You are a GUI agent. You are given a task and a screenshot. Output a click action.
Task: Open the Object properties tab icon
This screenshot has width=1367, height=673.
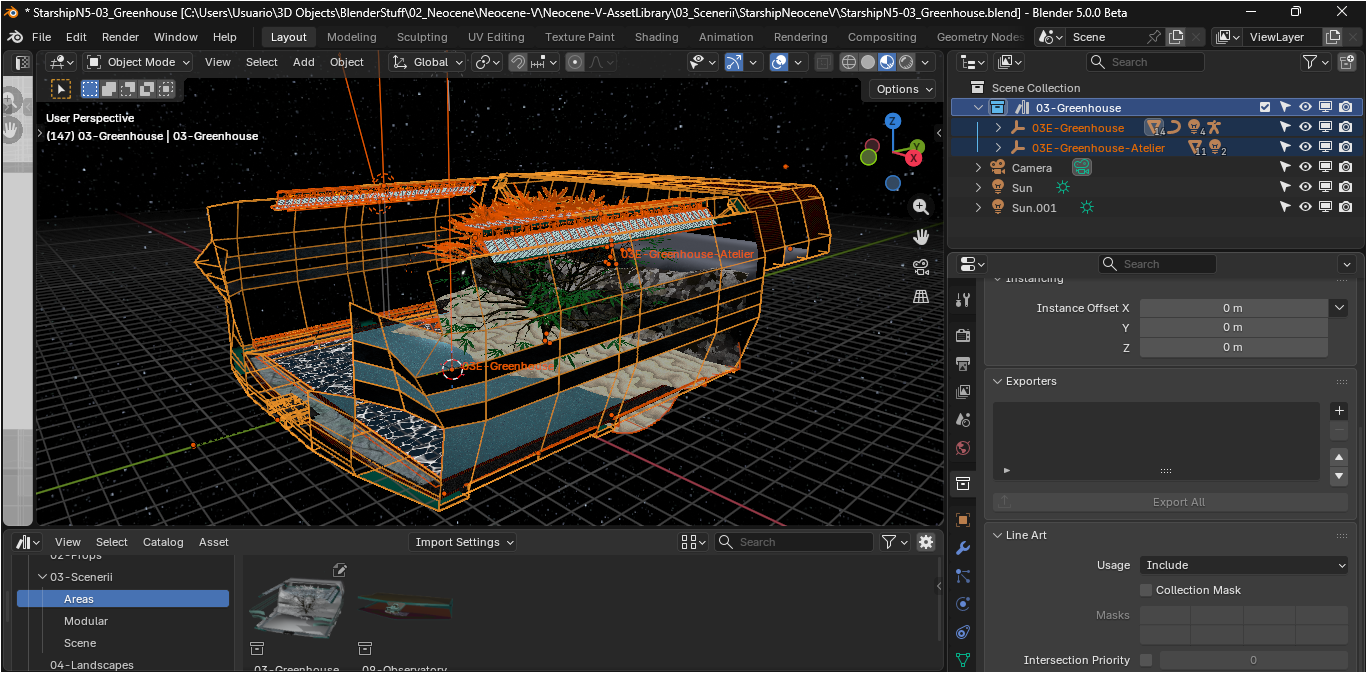(963, 520)
